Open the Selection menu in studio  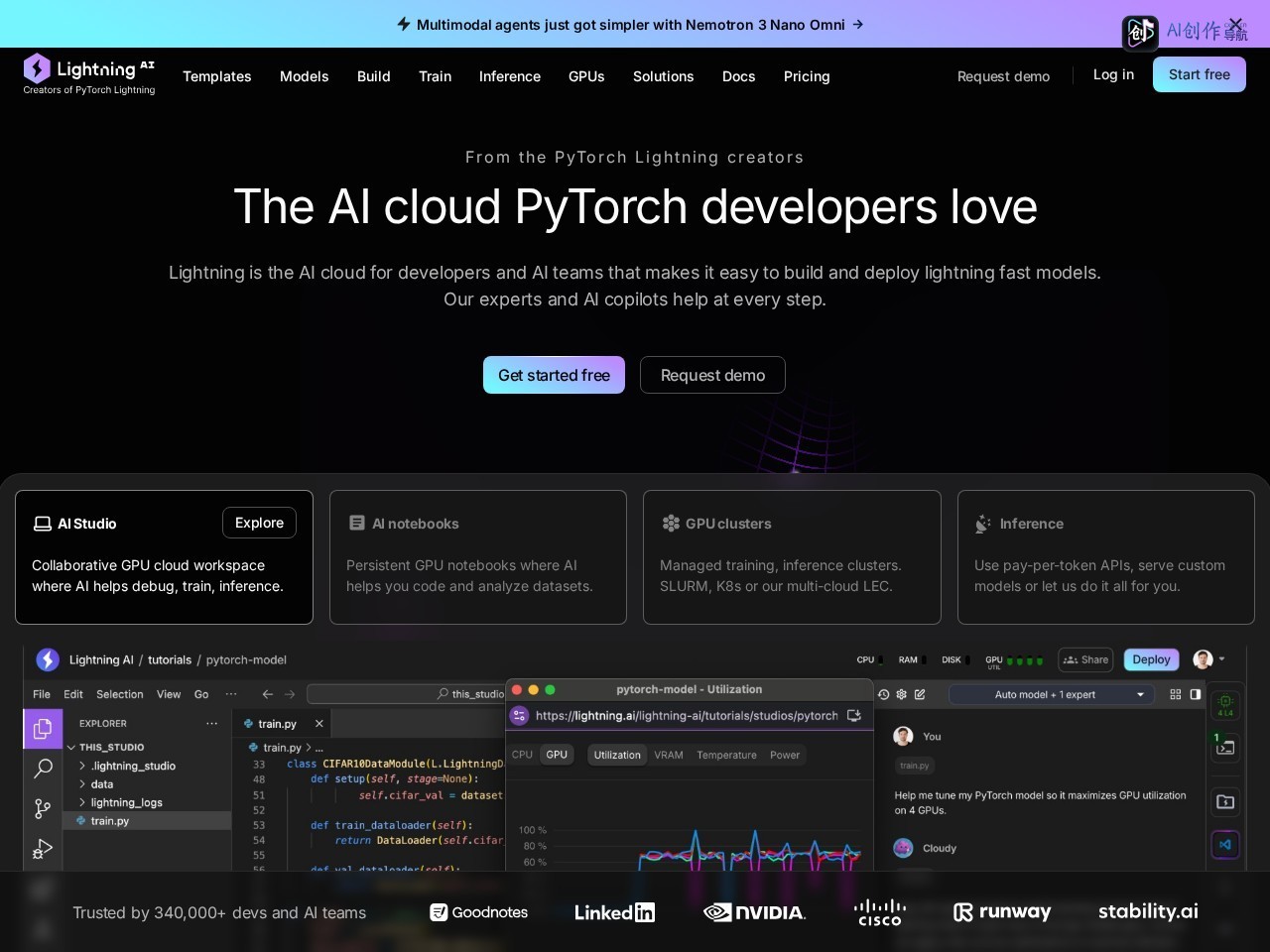click(x=120, y=694)
